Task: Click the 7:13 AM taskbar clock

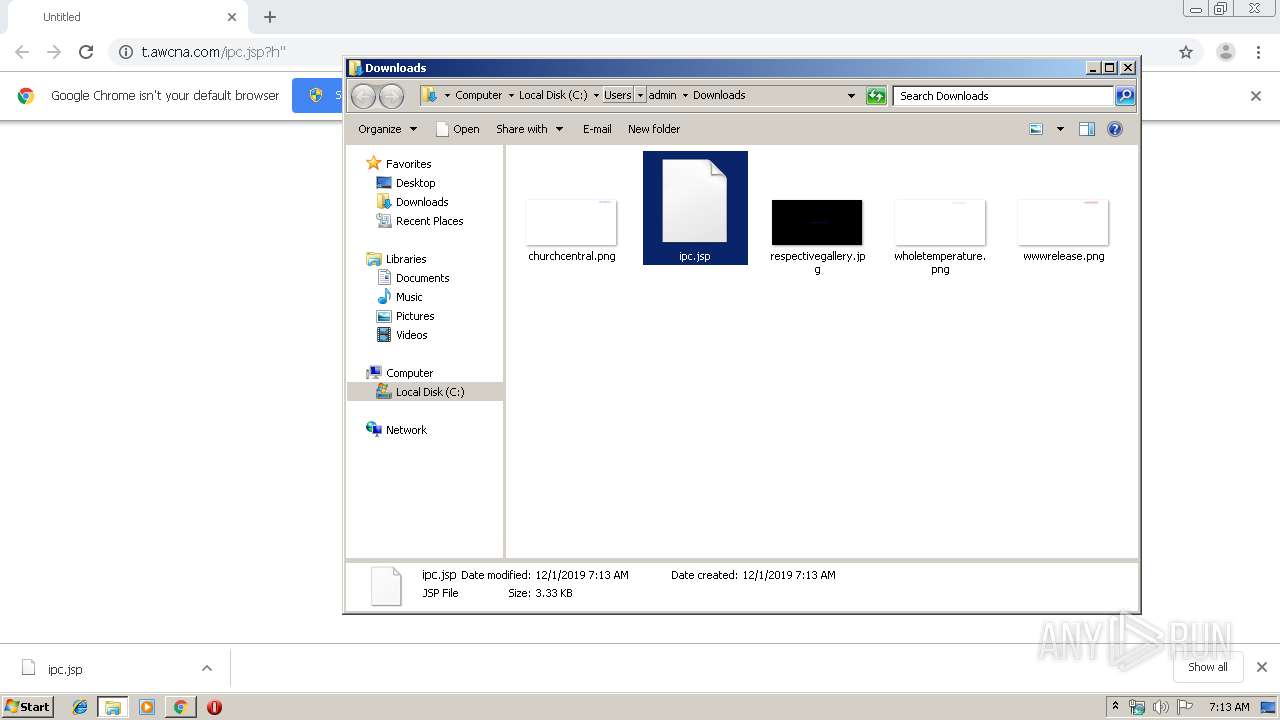Action: click(x=1229, y=707)
